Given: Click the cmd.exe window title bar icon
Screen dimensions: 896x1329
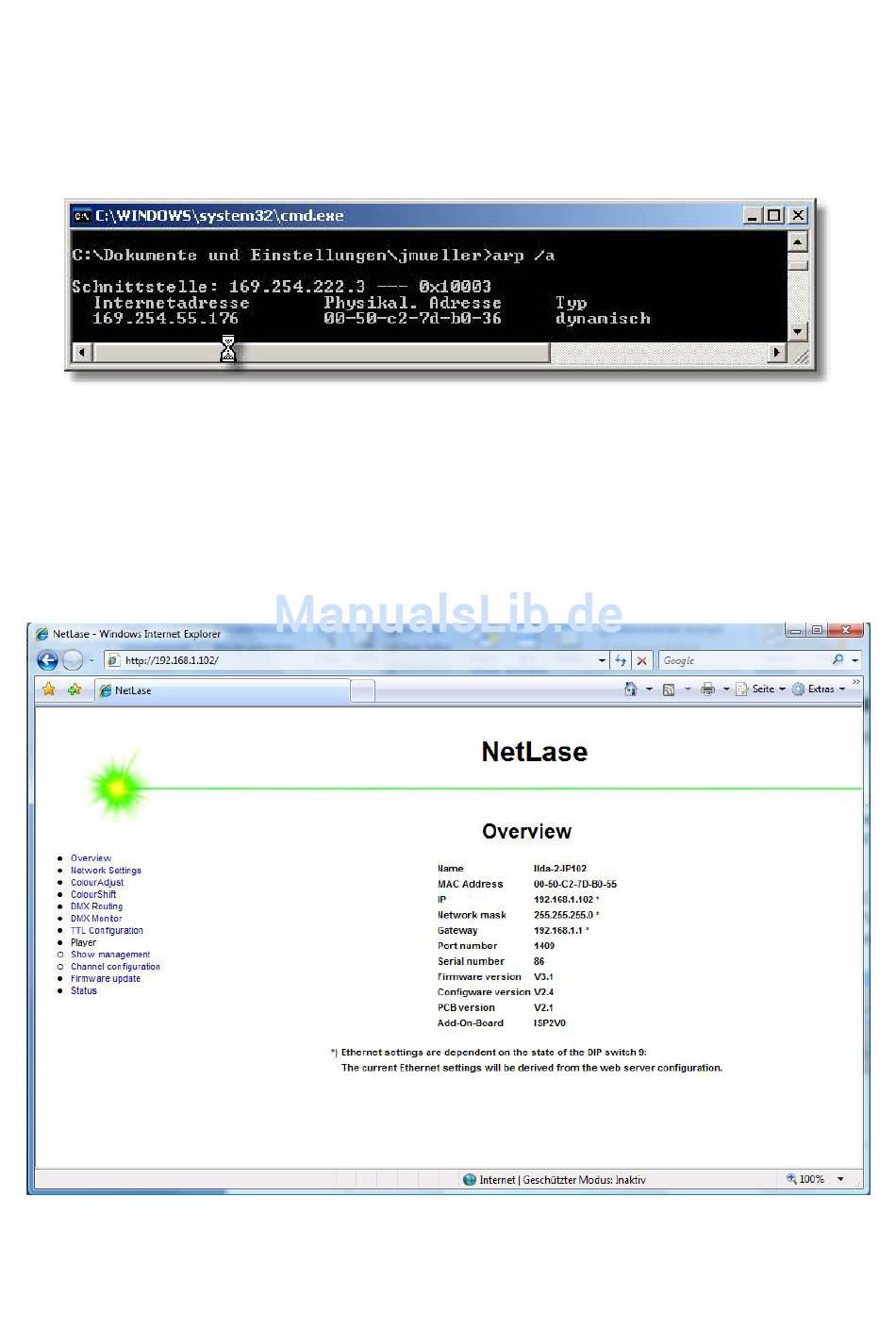Looking at the screenshot, I should 82,216.
